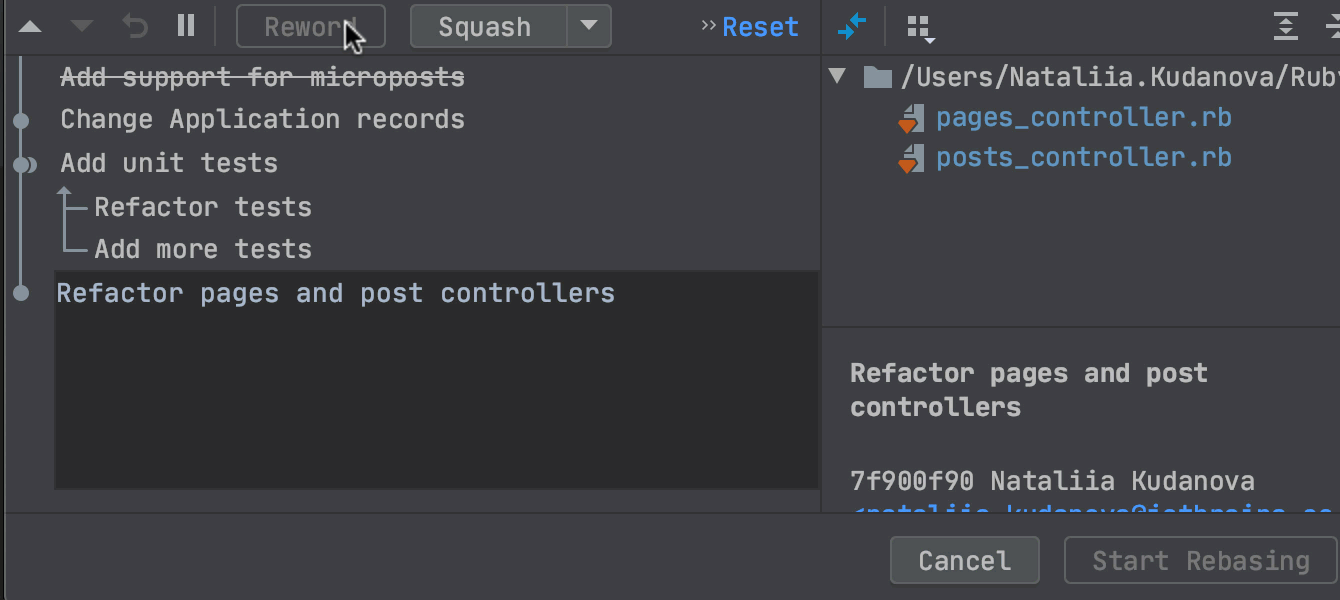Select the posts_controller.rb file
1340x600 pixels.
pyautogui.click(x=1084, y=158)
